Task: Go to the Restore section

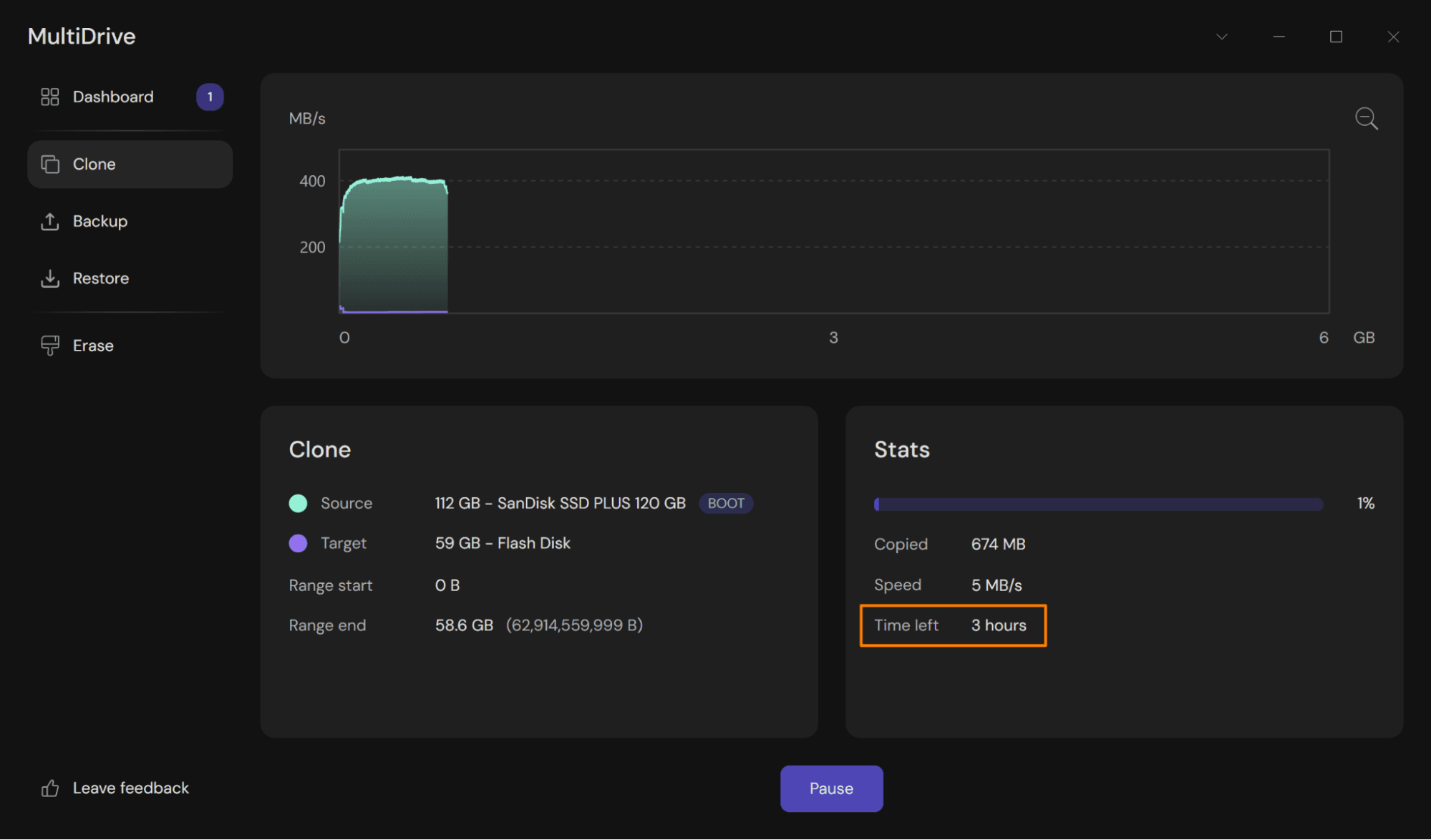Action: 130,278
